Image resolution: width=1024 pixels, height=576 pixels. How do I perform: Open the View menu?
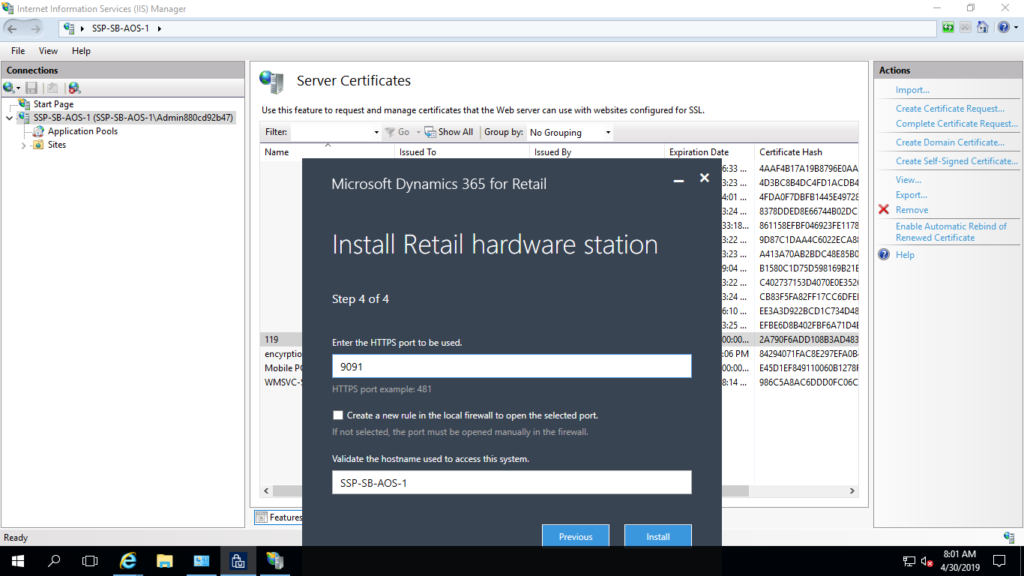[x=48, y=51]
